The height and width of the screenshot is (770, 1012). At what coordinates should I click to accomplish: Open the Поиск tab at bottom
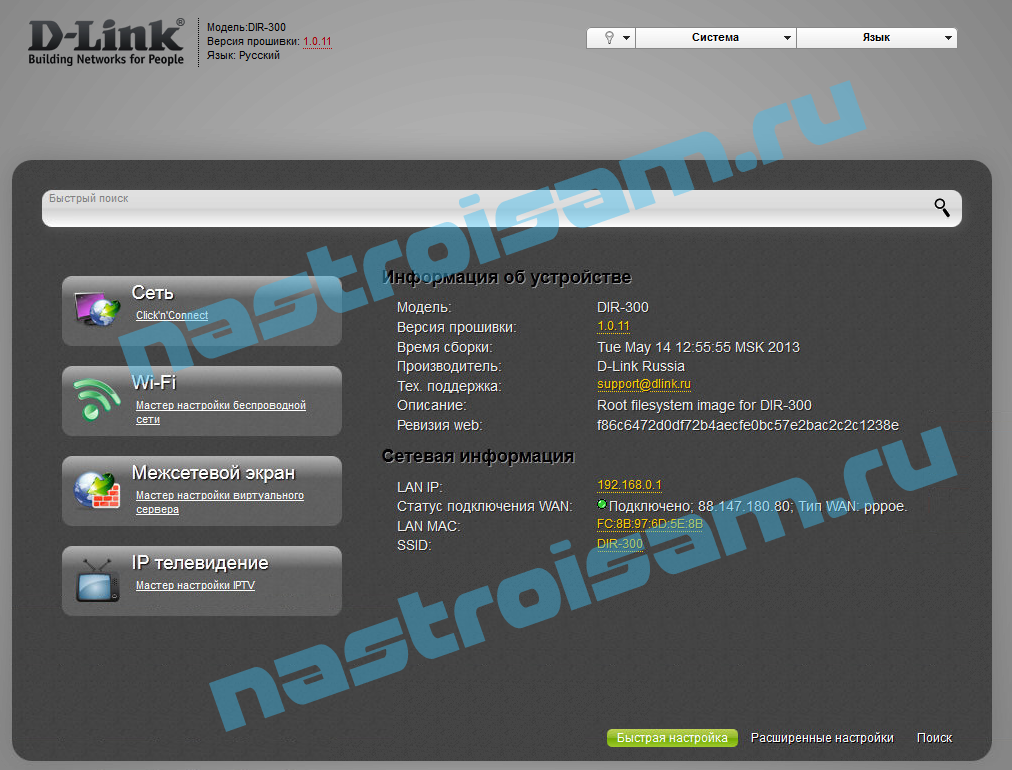(934, 738)
